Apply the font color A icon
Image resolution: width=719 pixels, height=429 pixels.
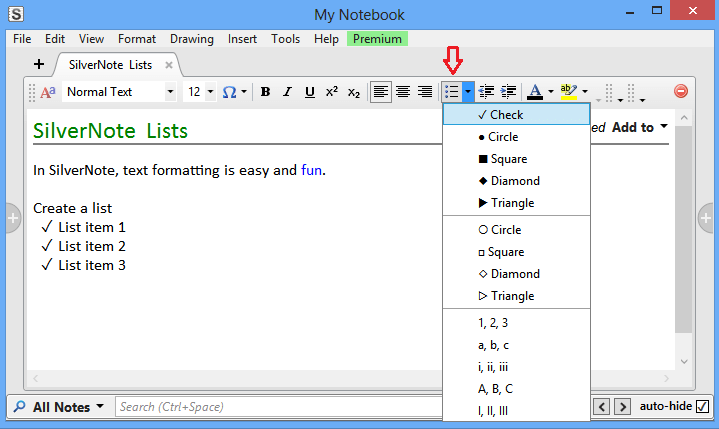point(535,92)
